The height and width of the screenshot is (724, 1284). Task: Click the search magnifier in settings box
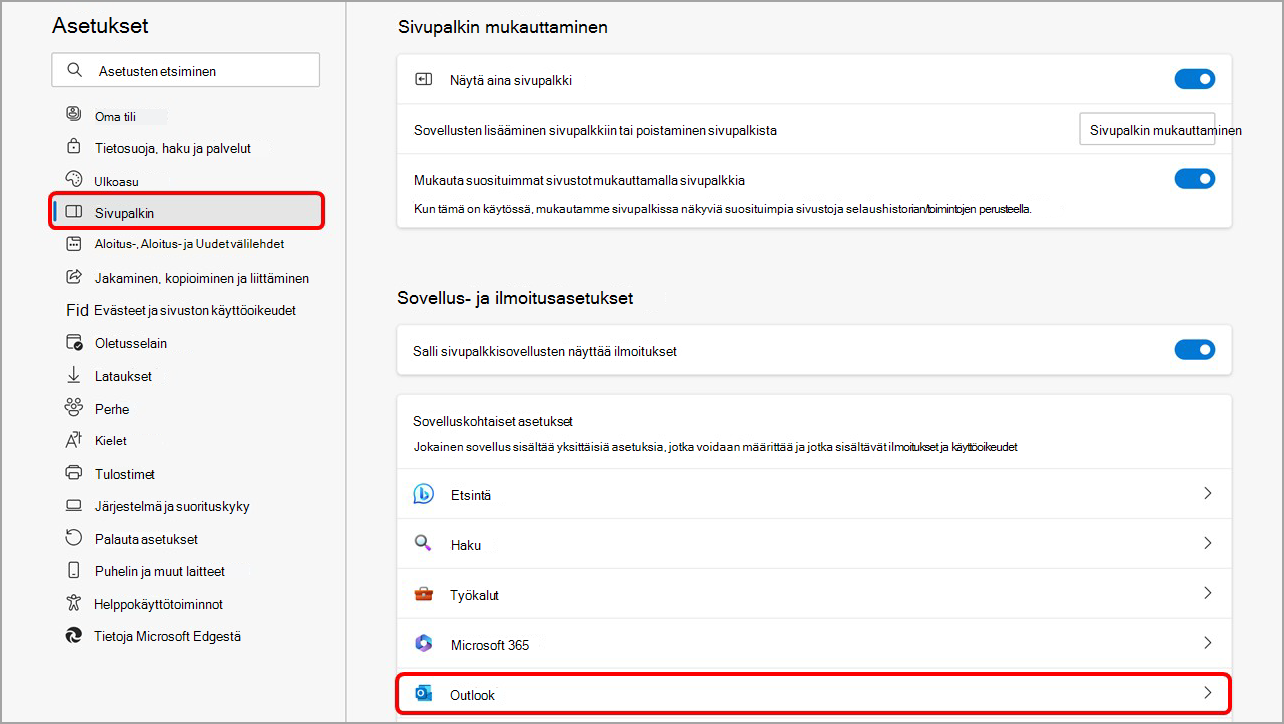pos(74,71)
